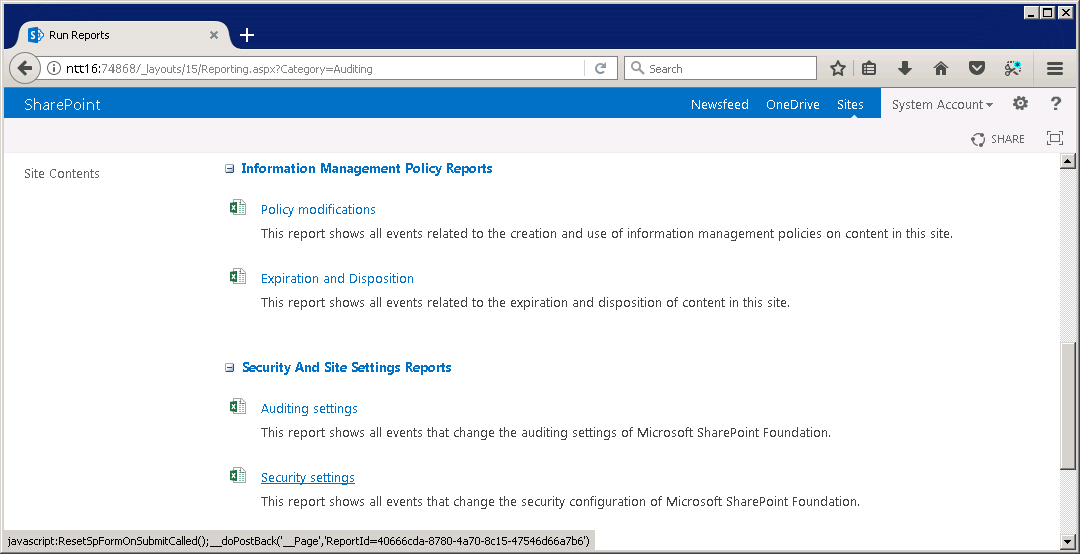
Task: Run the Security settings report
Action: coord(308,478)
